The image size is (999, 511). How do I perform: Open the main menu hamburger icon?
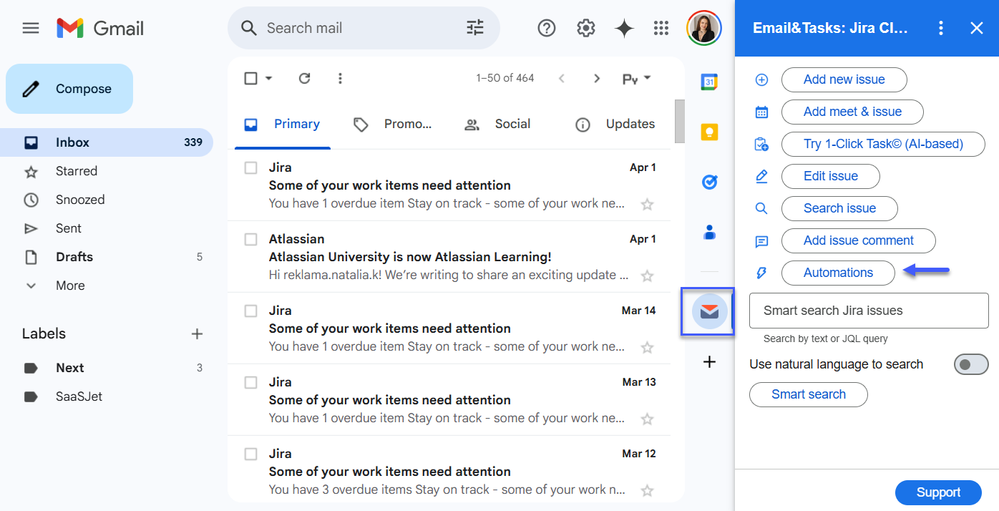(x=31, y=28)
